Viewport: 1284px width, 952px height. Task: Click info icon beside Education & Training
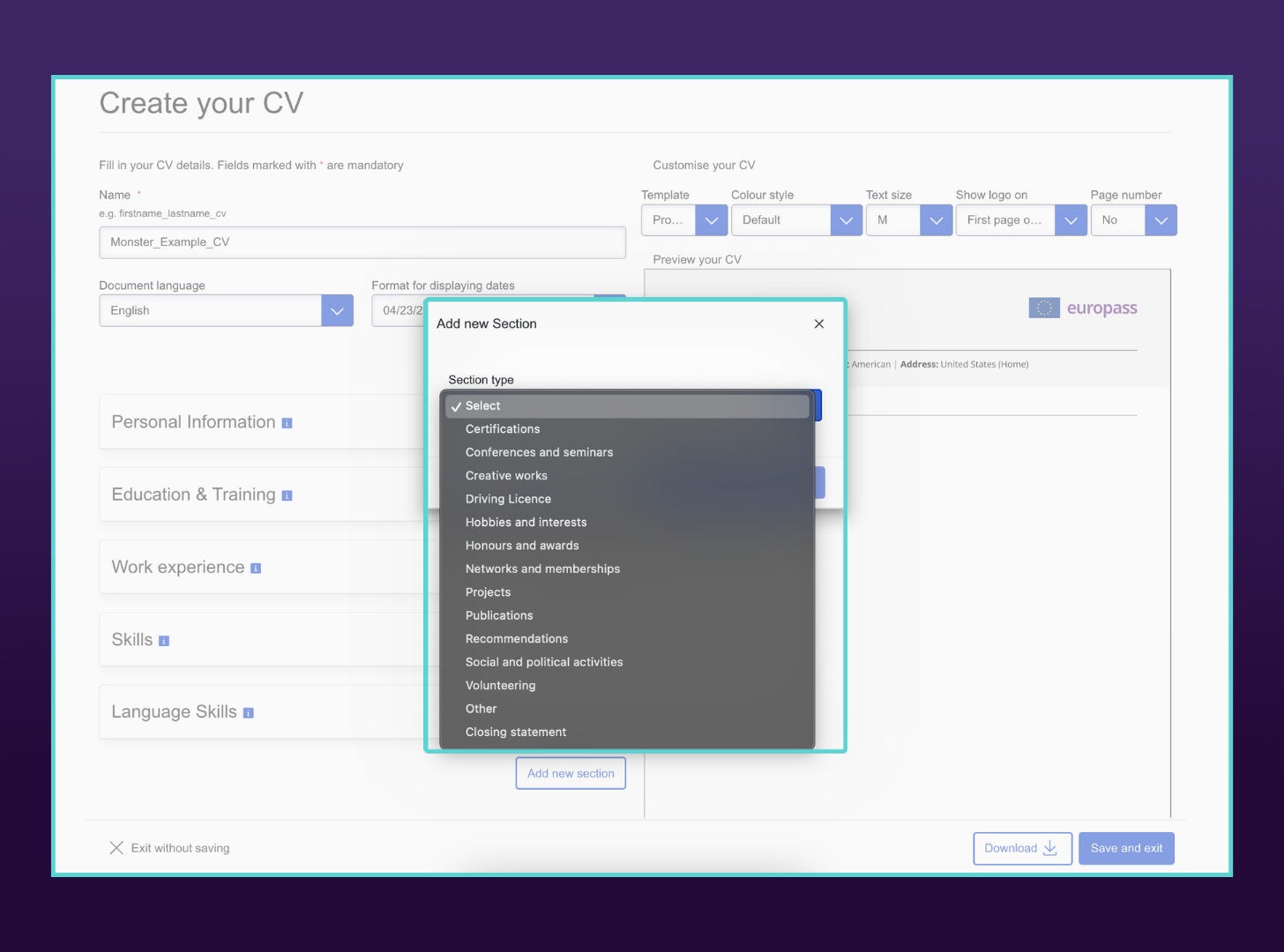click(x=287, y=496)
